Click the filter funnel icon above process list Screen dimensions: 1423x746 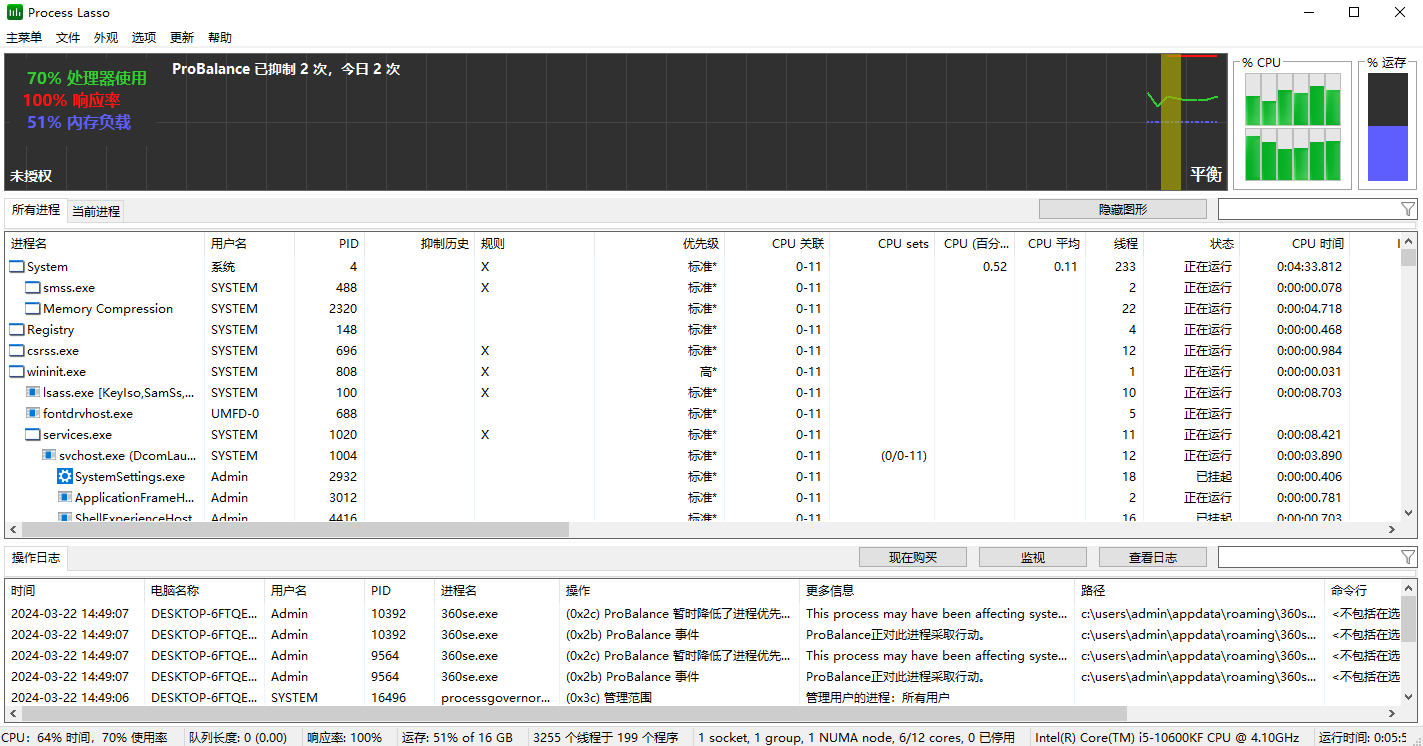[1407, 209]
